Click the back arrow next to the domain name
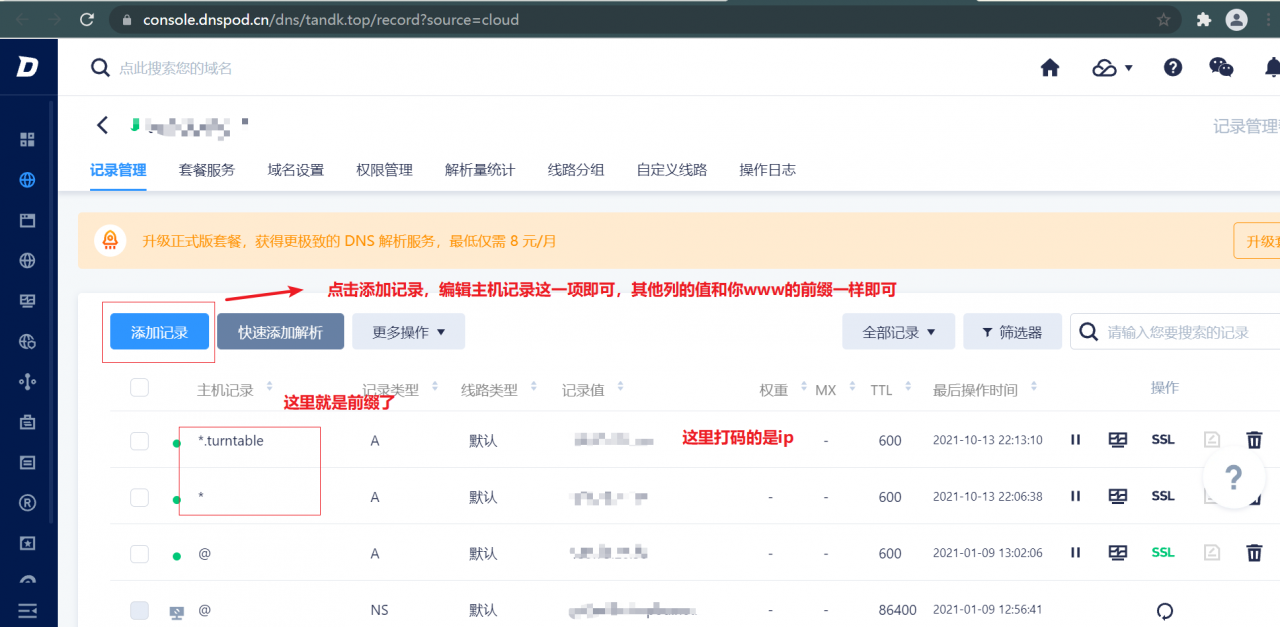This screenshot has width=1280, height=627. [101, 125]
